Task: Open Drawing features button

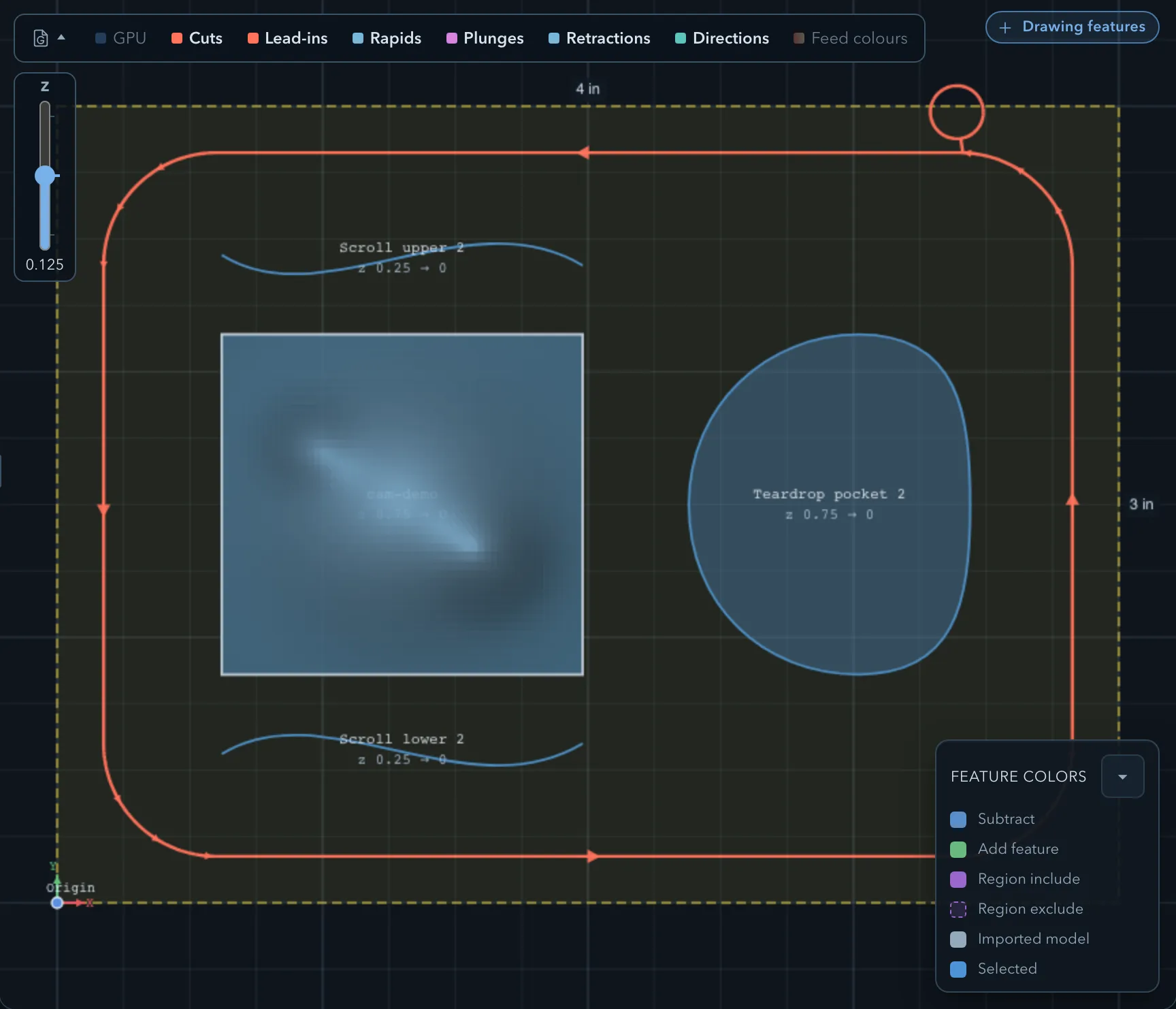Action: pyautogui.click(x=1072, y=27)
